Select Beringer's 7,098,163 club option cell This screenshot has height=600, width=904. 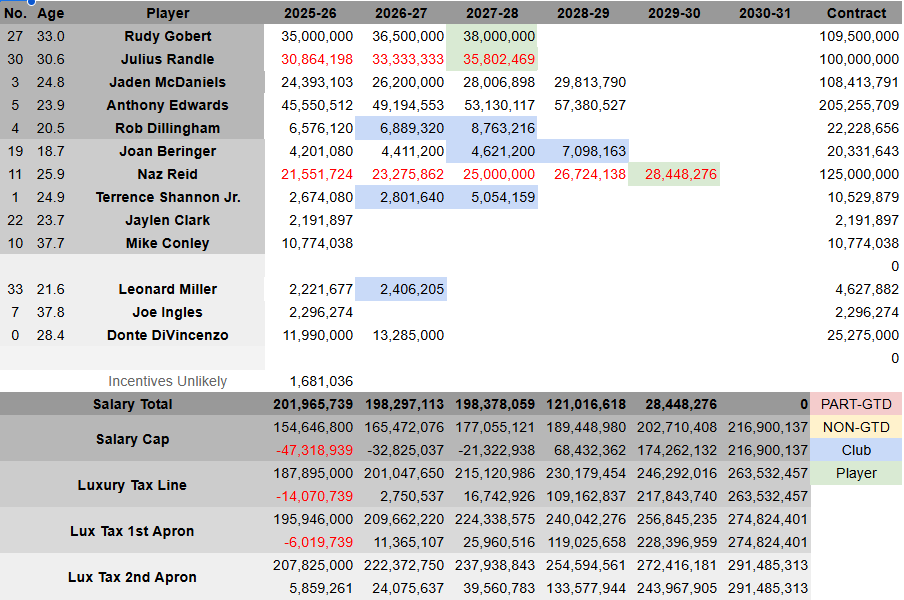pos(583,151)
